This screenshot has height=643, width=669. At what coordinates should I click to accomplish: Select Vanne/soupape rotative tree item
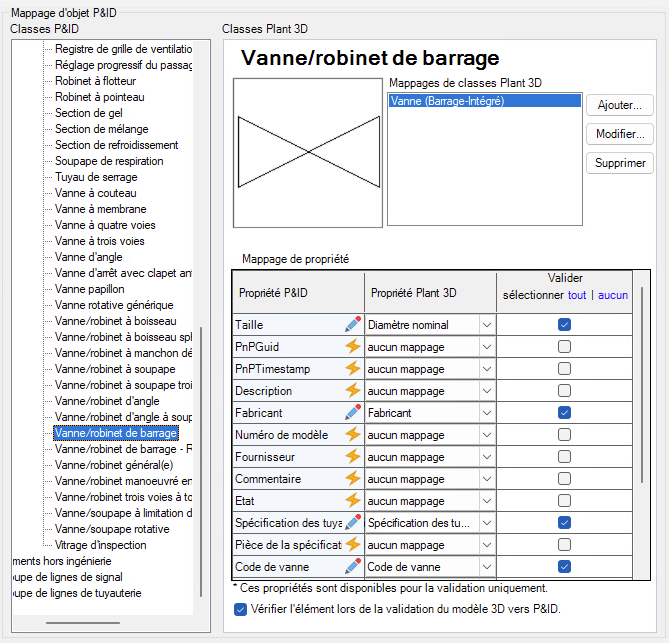click(112, 529)
